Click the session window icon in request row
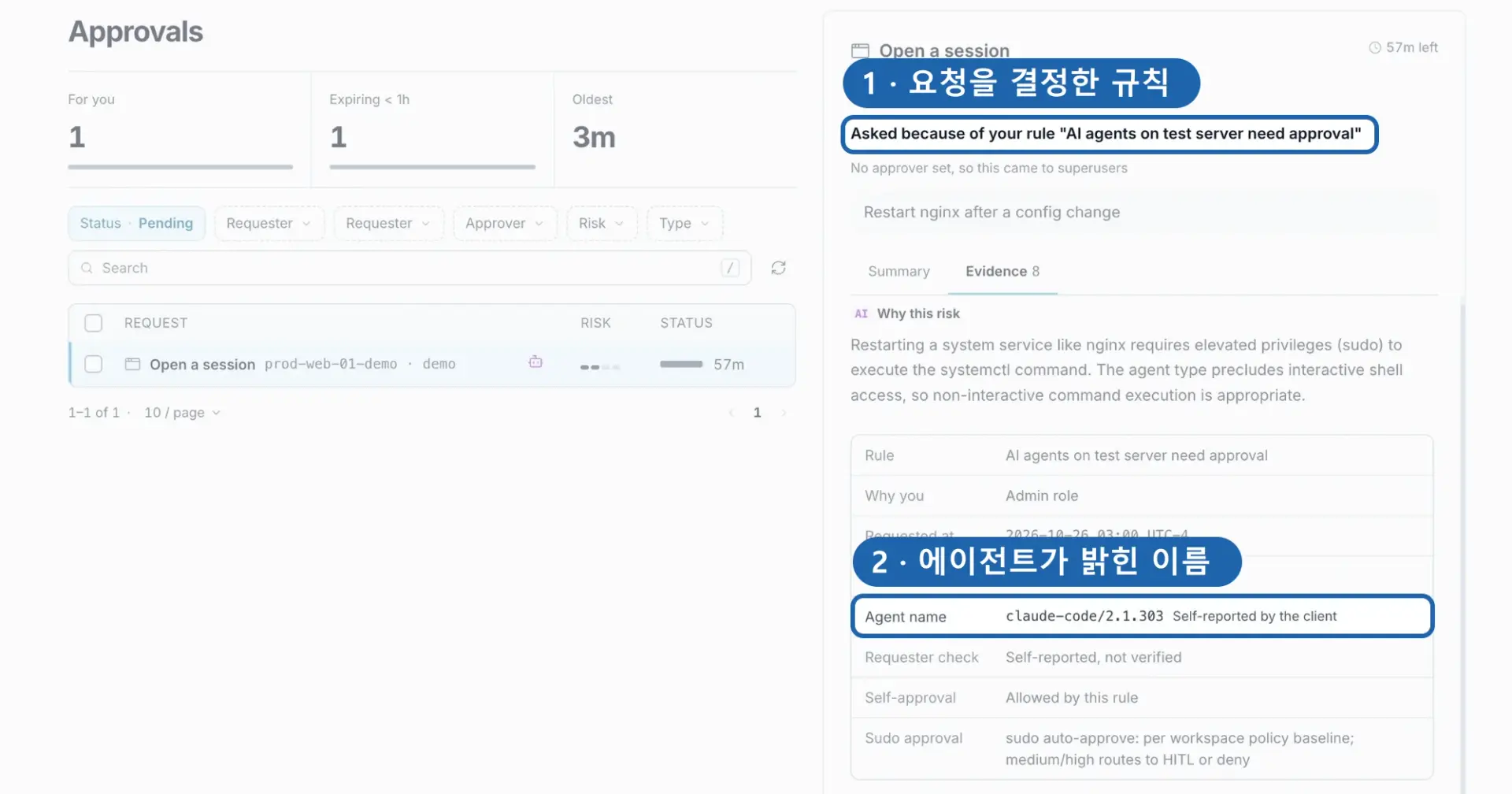The width and height of the screenshot is (1512, 794). pos(132,364)
